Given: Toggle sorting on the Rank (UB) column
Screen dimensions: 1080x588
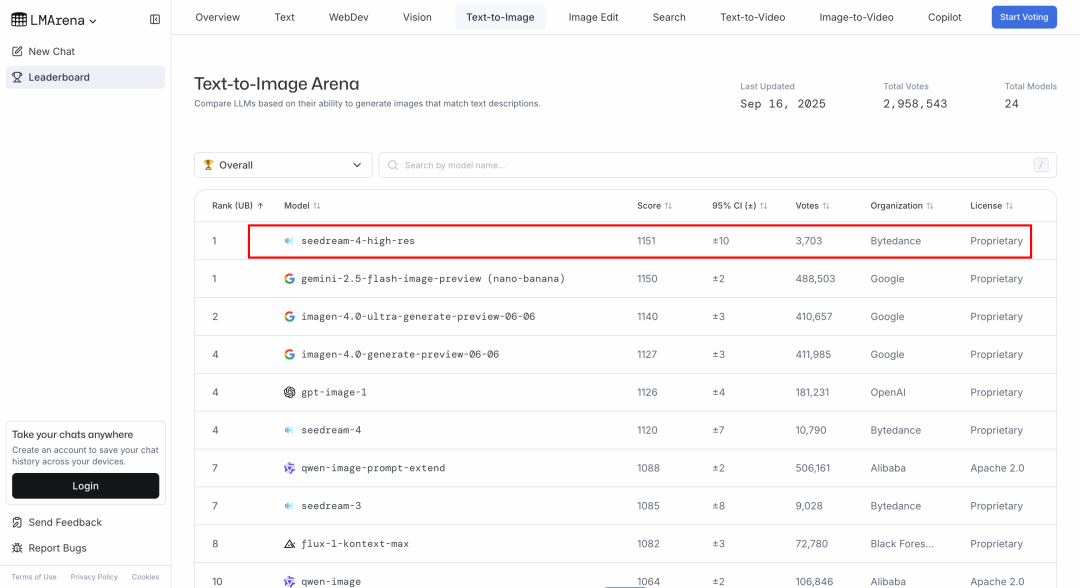Looking at the screenshot, I should (x=238, y=206).
